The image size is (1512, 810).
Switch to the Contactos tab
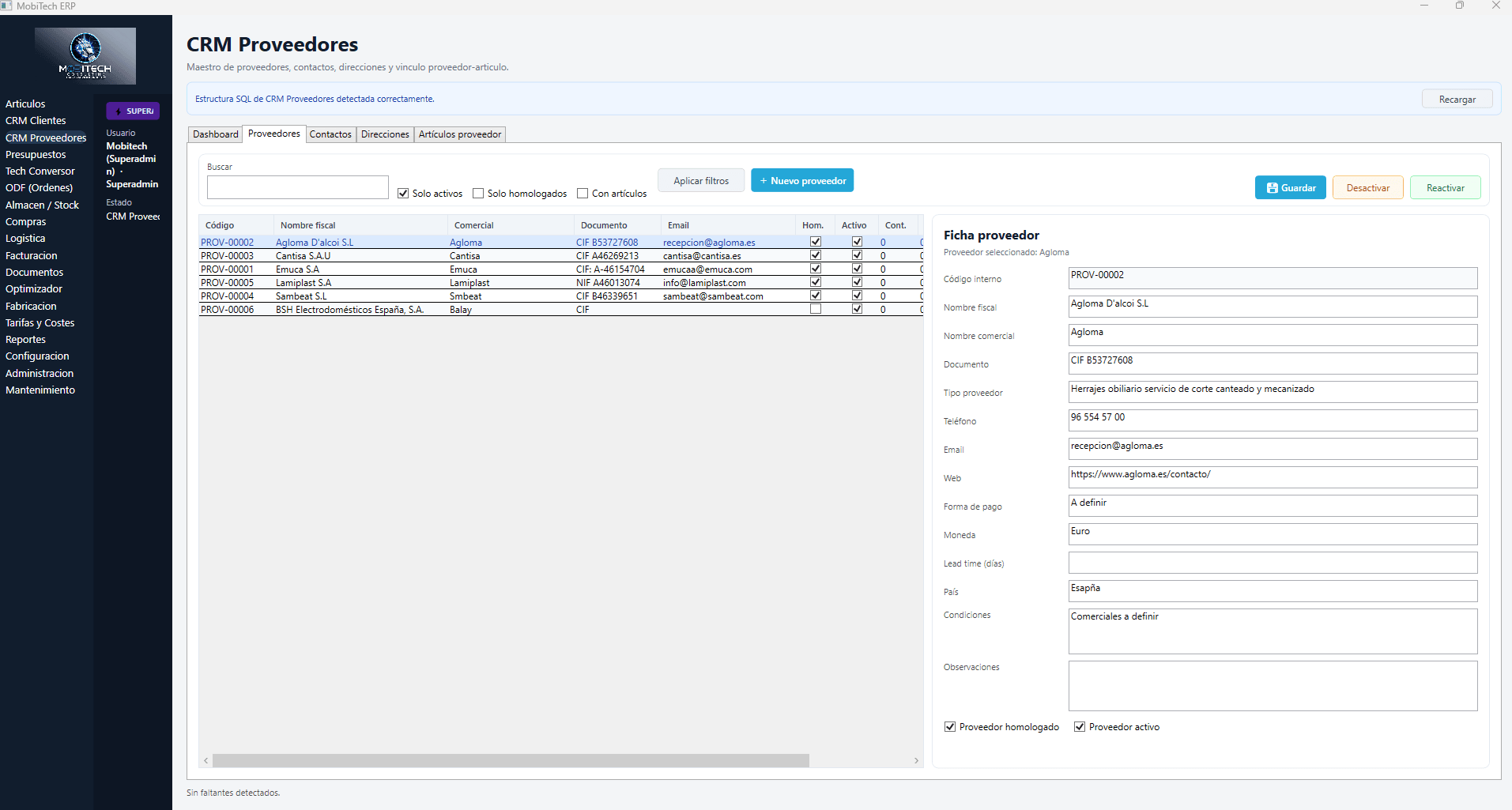[330, 134]
